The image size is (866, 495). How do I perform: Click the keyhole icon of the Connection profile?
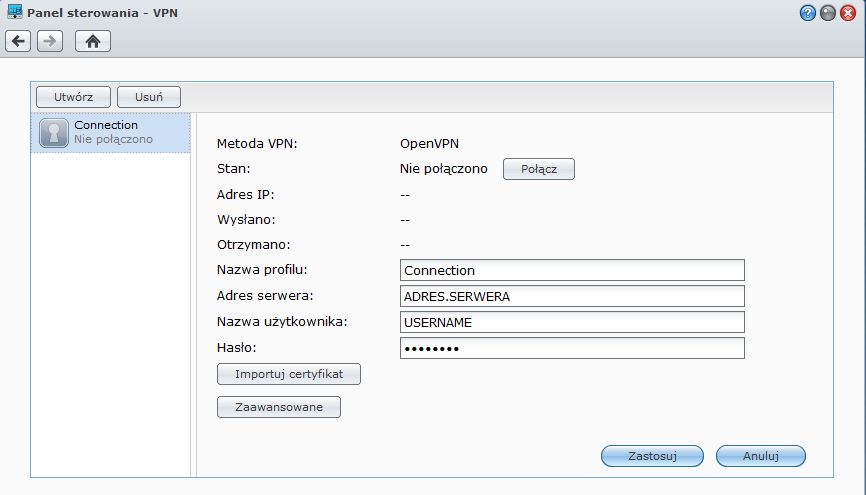click(x=54, y=133)
